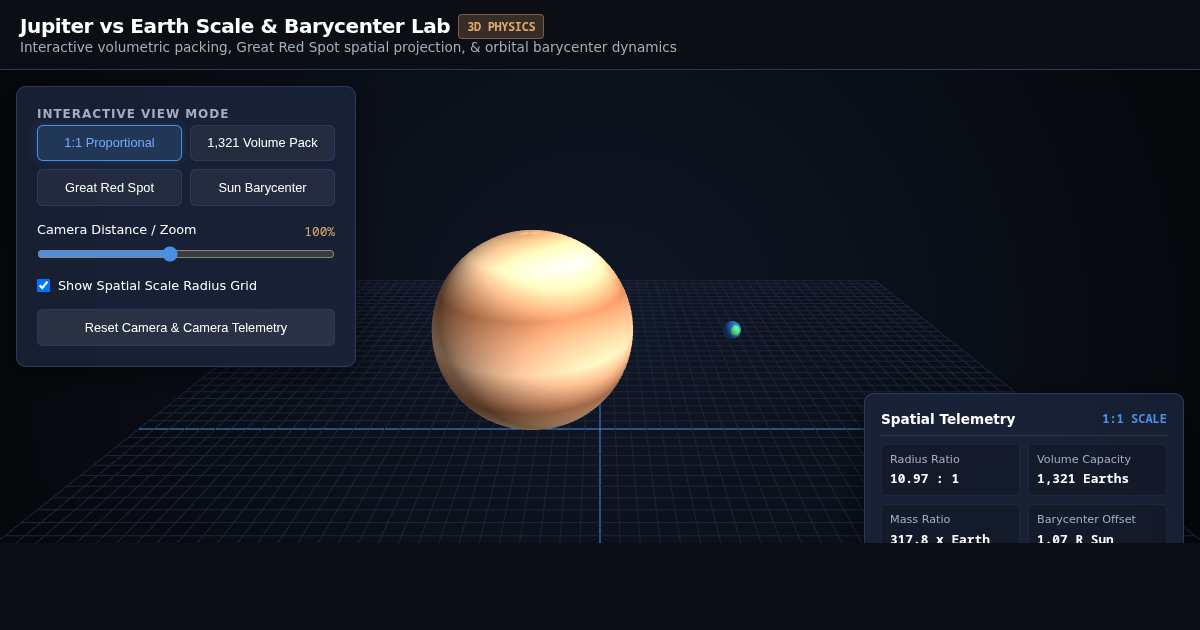Open the Great Red Spot view
This screenshot has height=630, width=1200.
tap(109, 188)
